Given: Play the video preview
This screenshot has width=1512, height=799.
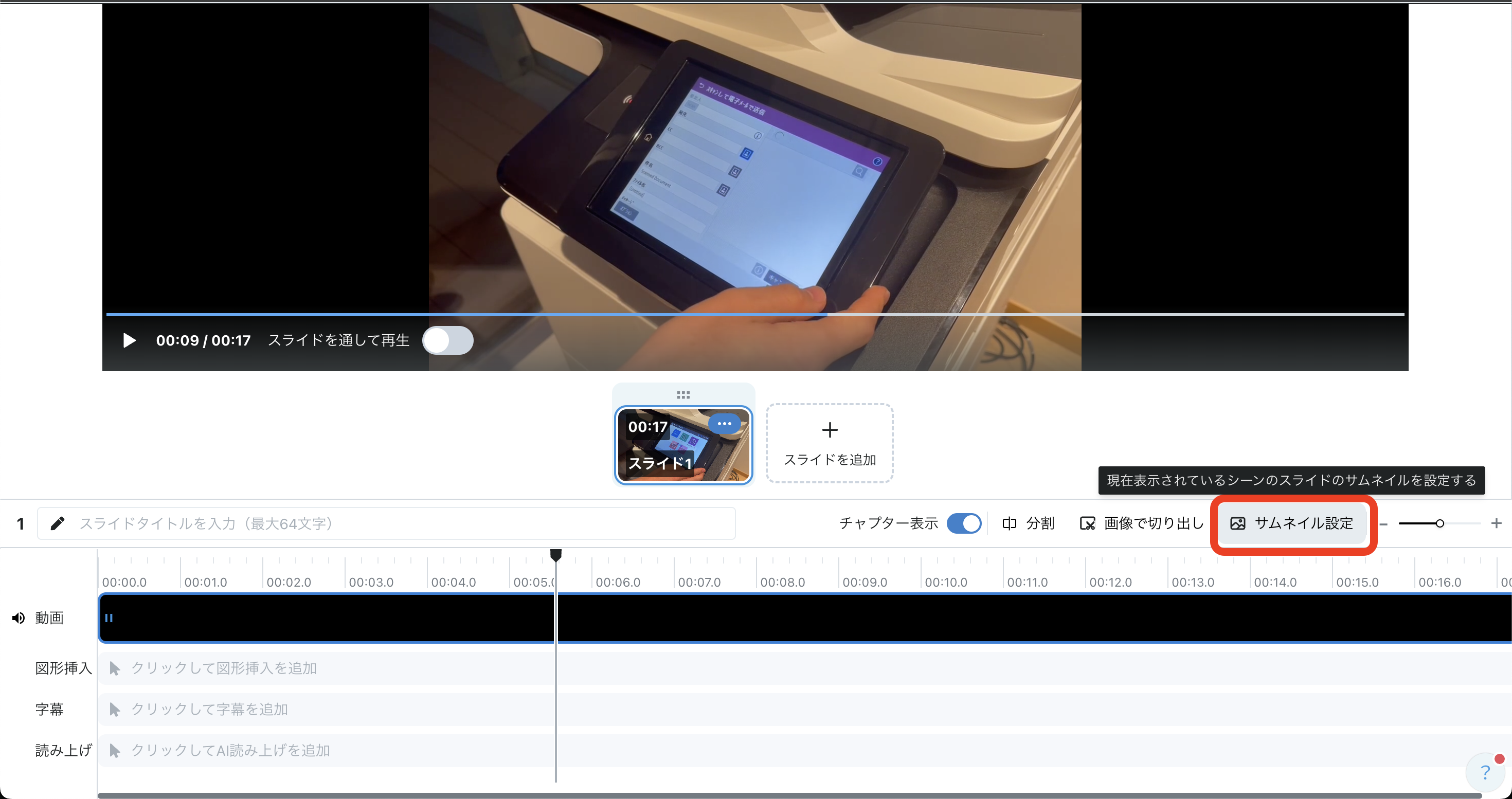Looking at the screenshot, I should click(x=129, y=340).
